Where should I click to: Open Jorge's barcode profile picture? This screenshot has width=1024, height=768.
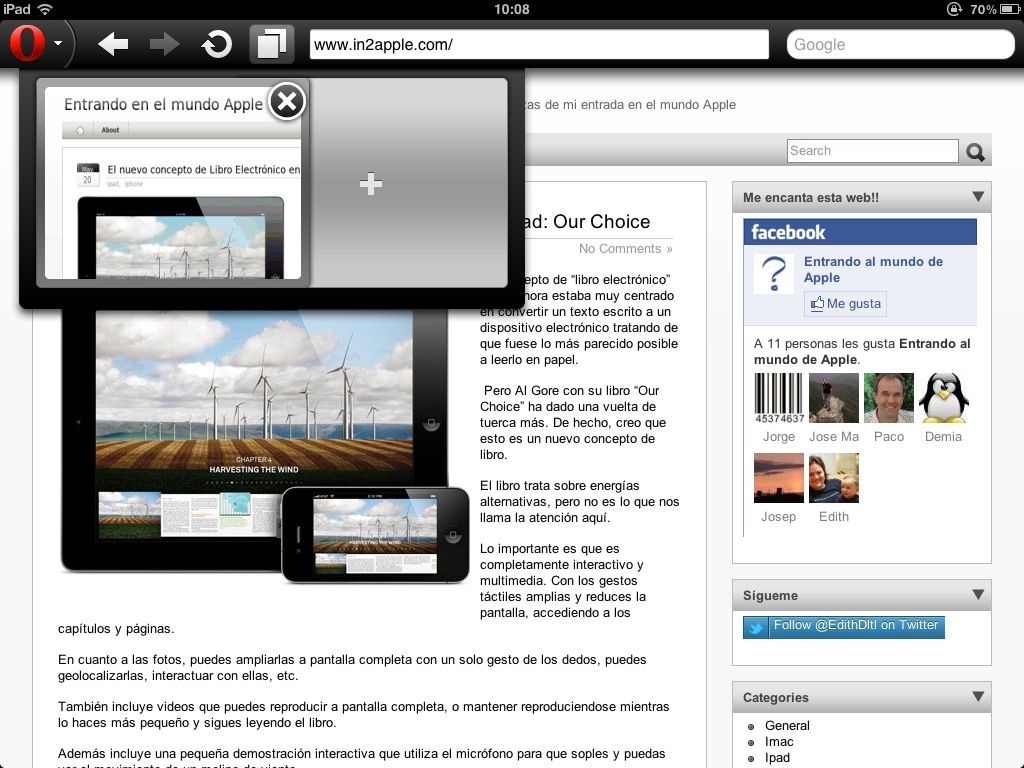pyautogui.click(x=778, y=398)
